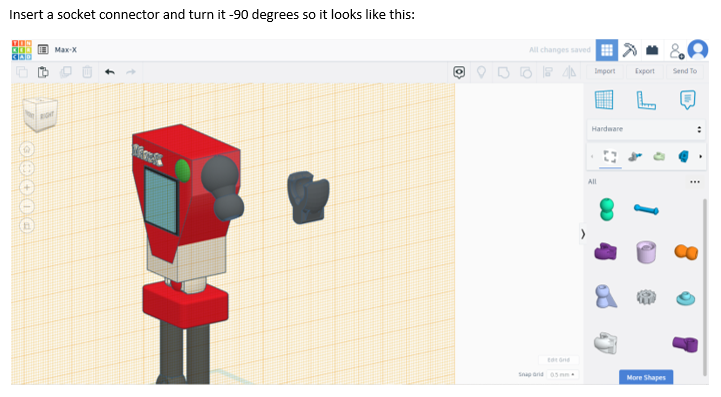Click the Mirror tool icon
The height and width of the screenshot is (397, 721).
pos(569,72)
